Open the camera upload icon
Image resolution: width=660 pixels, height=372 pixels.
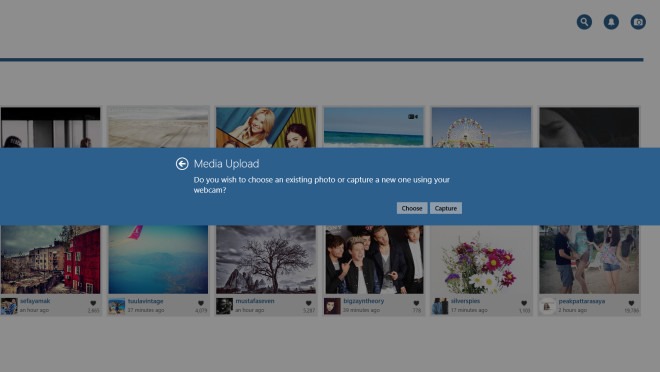coord(638,22)
